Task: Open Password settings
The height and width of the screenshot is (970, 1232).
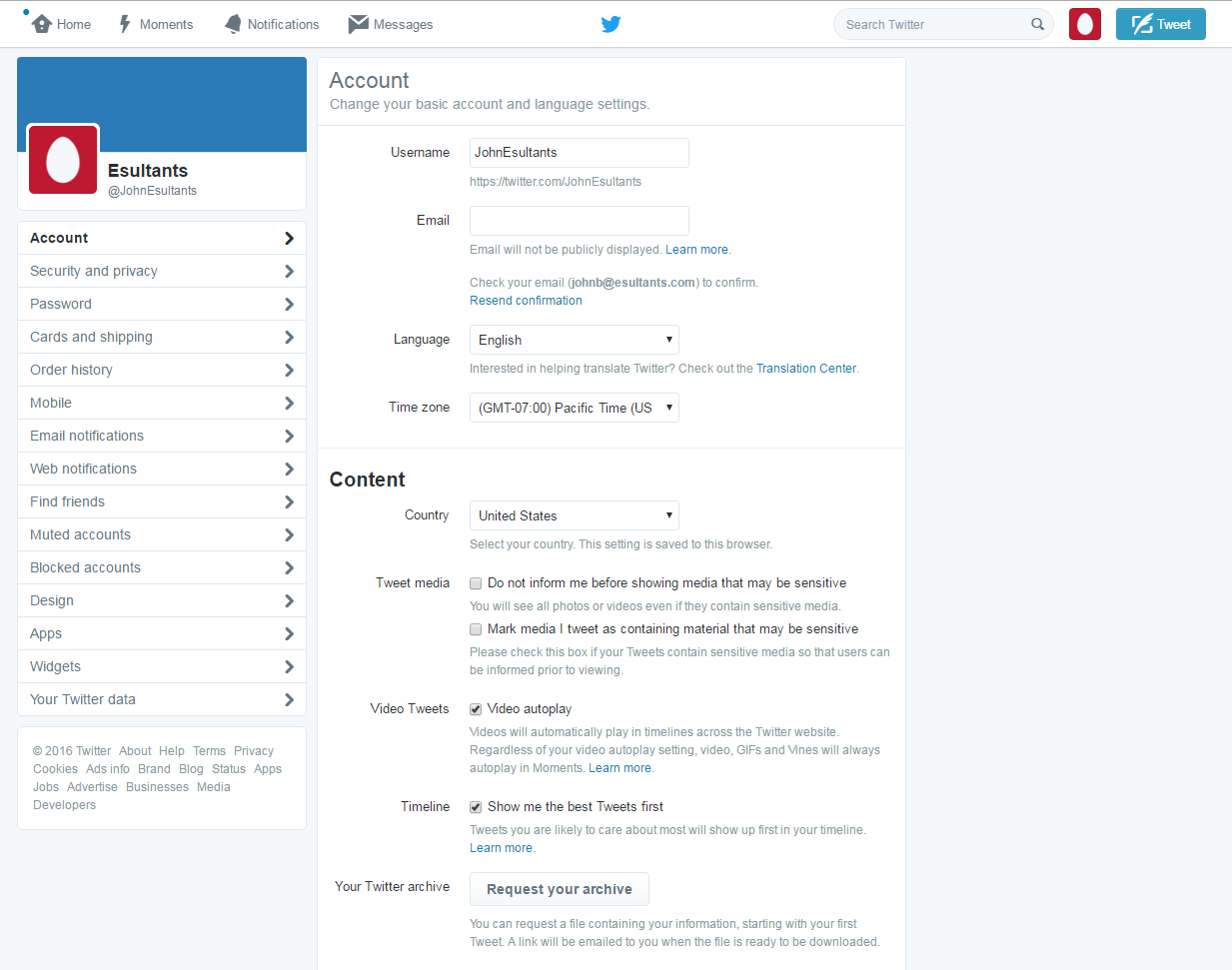Action: (162, 304)
